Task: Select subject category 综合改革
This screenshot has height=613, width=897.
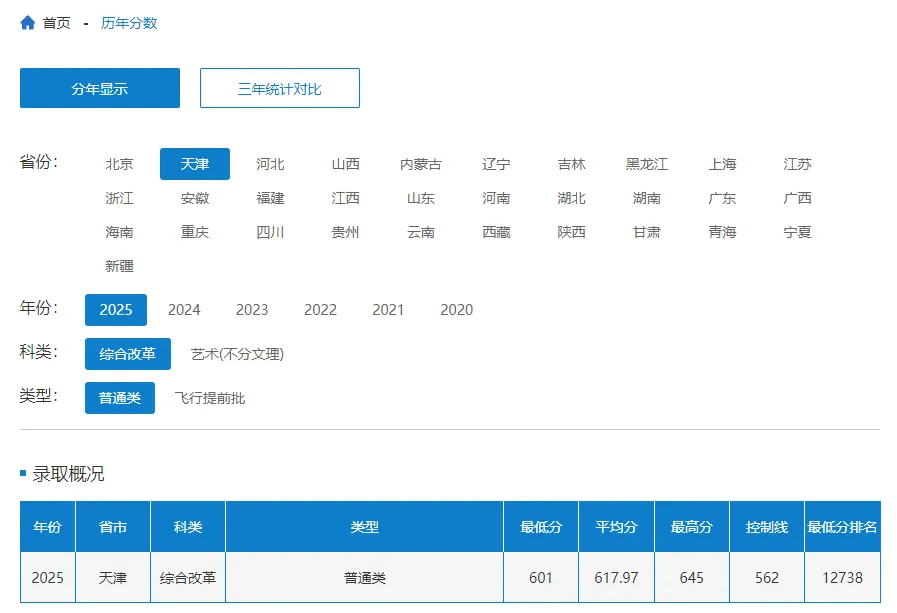Action: tap(128, 353)
